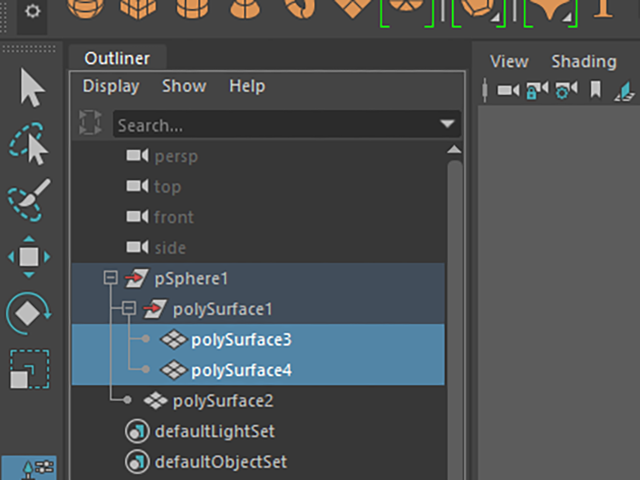640x480 pixels.
Task: Choose the Rotate tool
Action: tap(29, 313)
